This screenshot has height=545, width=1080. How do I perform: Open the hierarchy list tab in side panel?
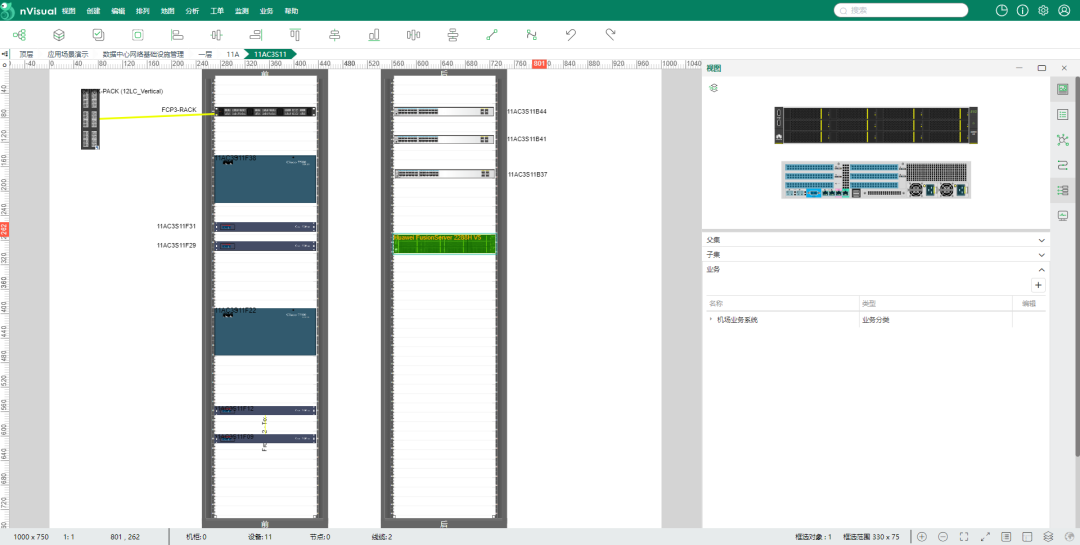click(x=1063, y=190)
